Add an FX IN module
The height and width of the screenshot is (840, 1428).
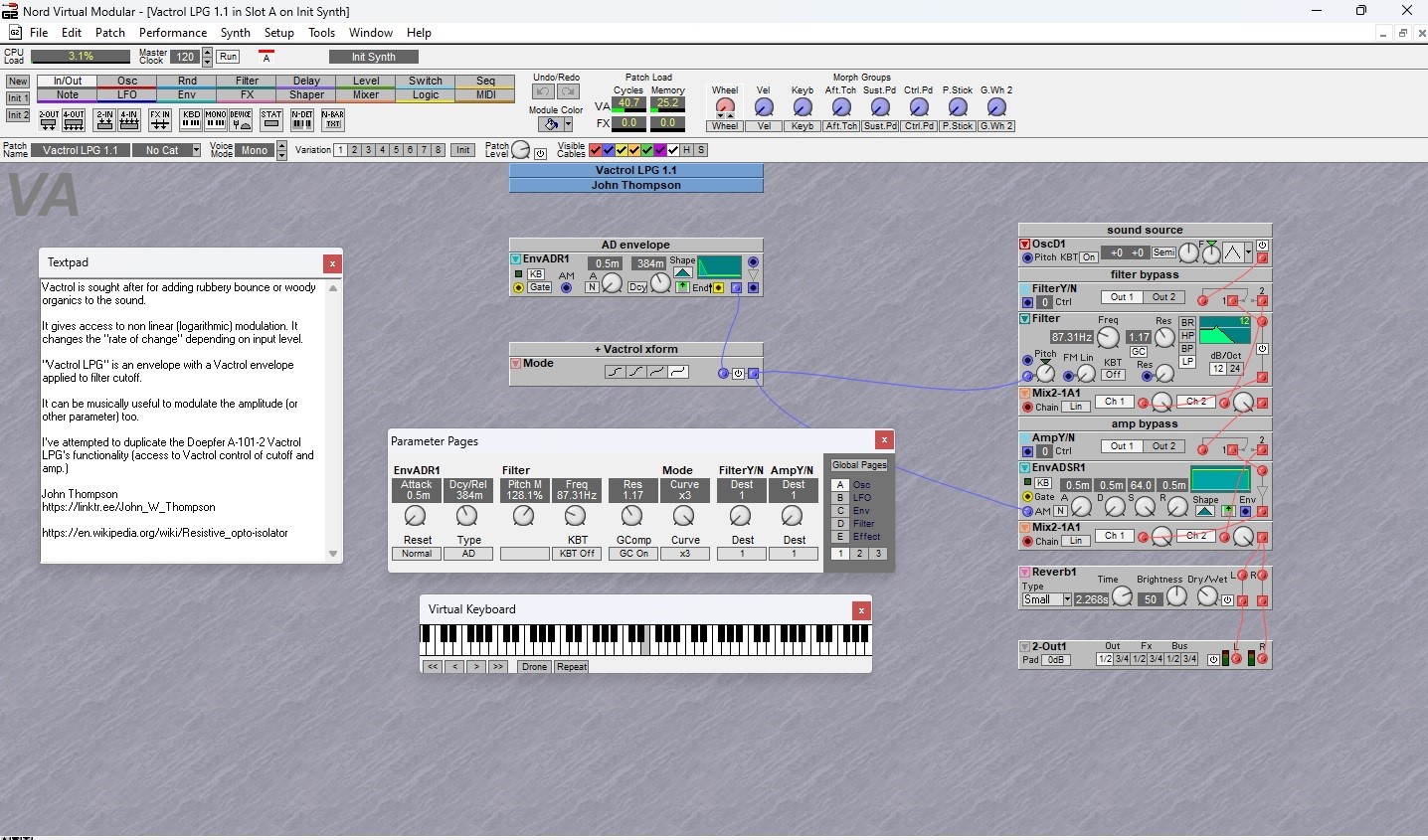tap(160, 120)
